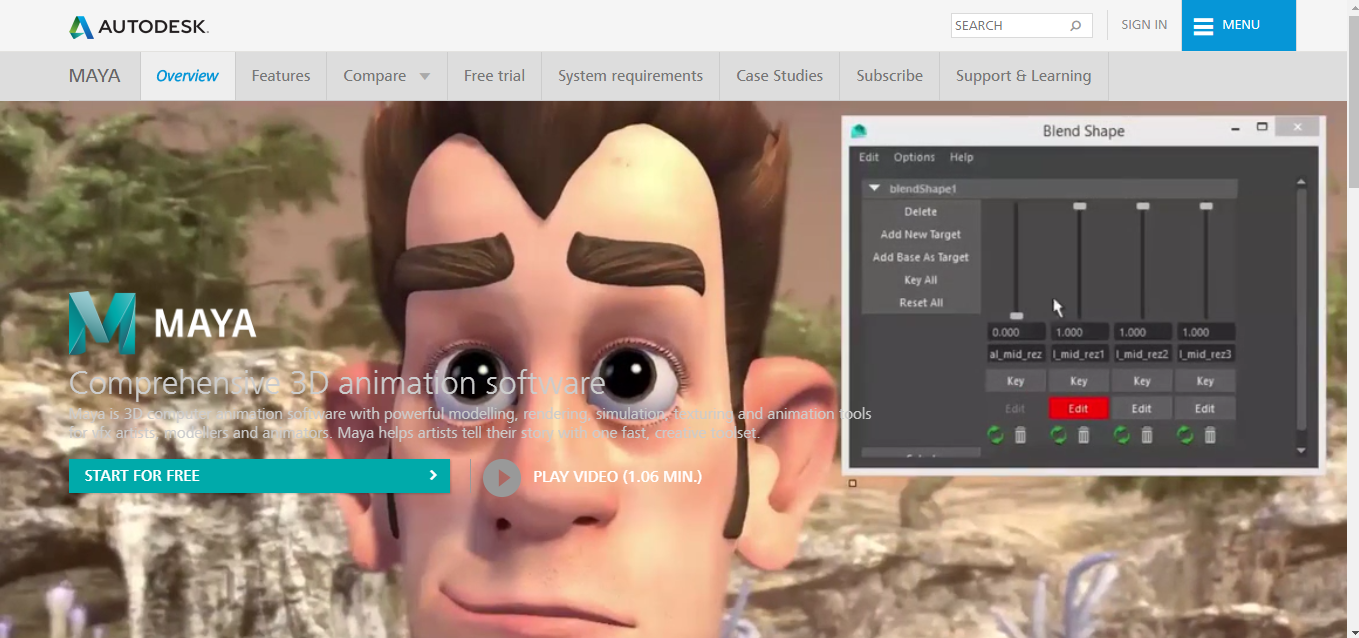This screenshot has height=638, width=1359.
Task: Click the MAYA product label in nav
Action: tap(95, 76)
